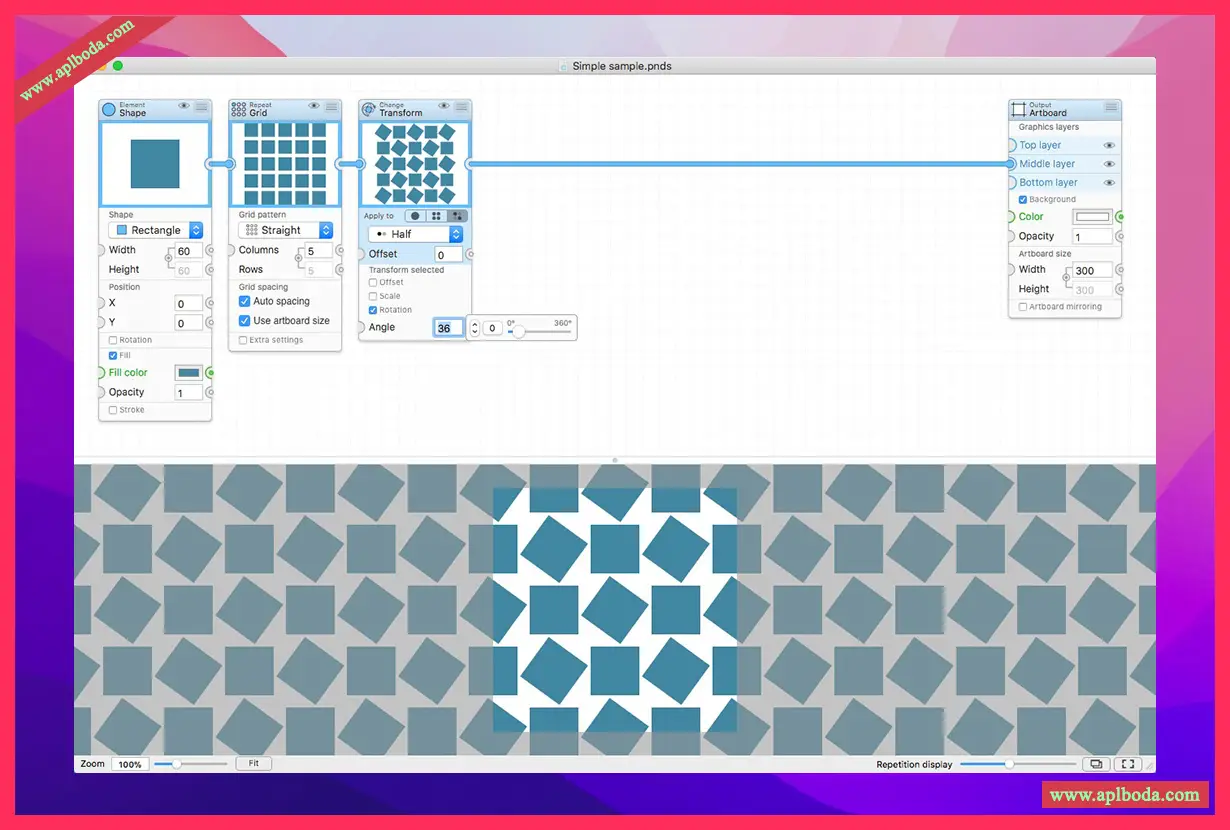
Task: Open the Half apply-to dropdown
Action: (415, 234)
